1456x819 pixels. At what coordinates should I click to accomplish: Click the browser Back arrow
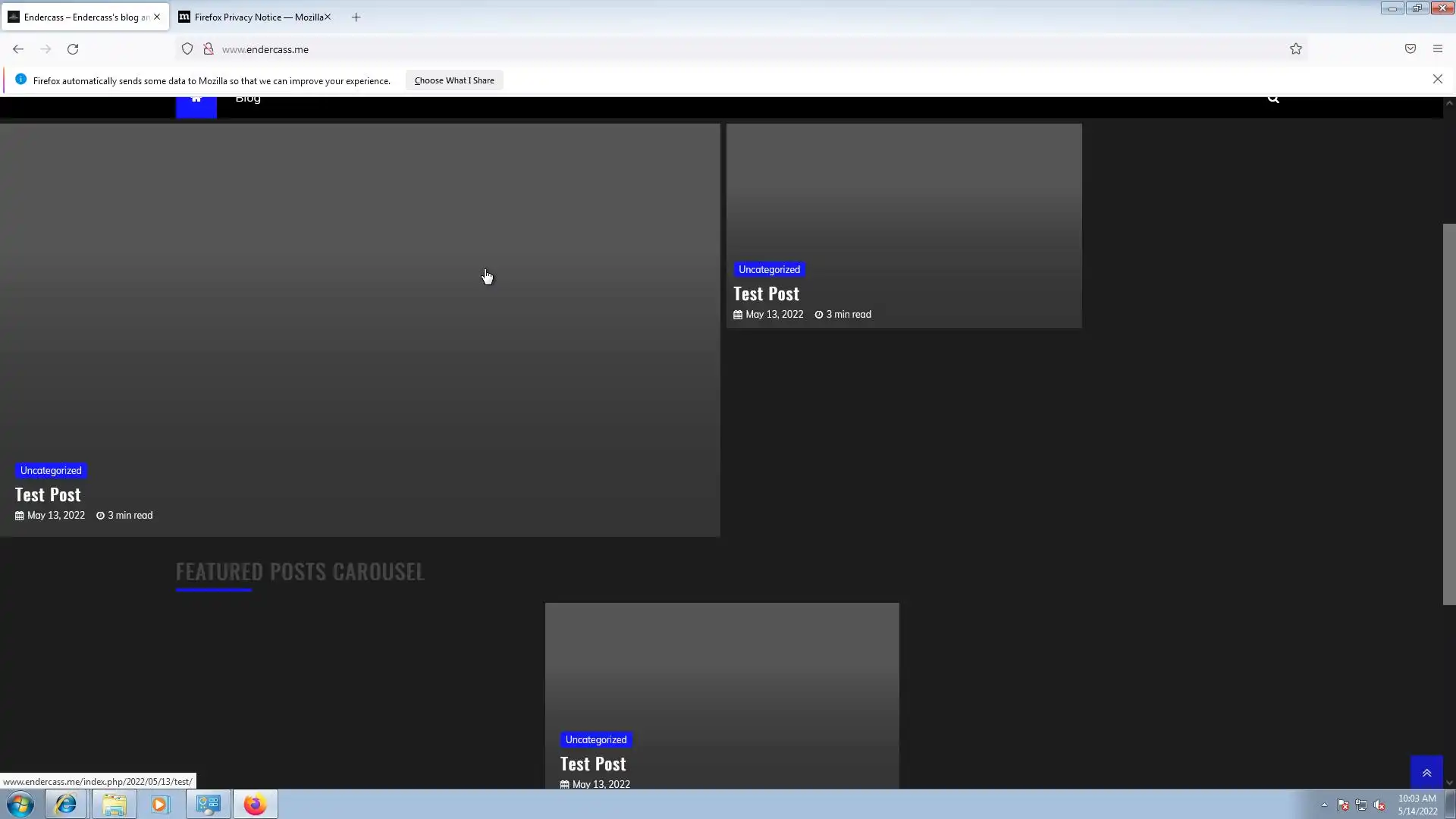pyautogui.click(x=18, y=49)
